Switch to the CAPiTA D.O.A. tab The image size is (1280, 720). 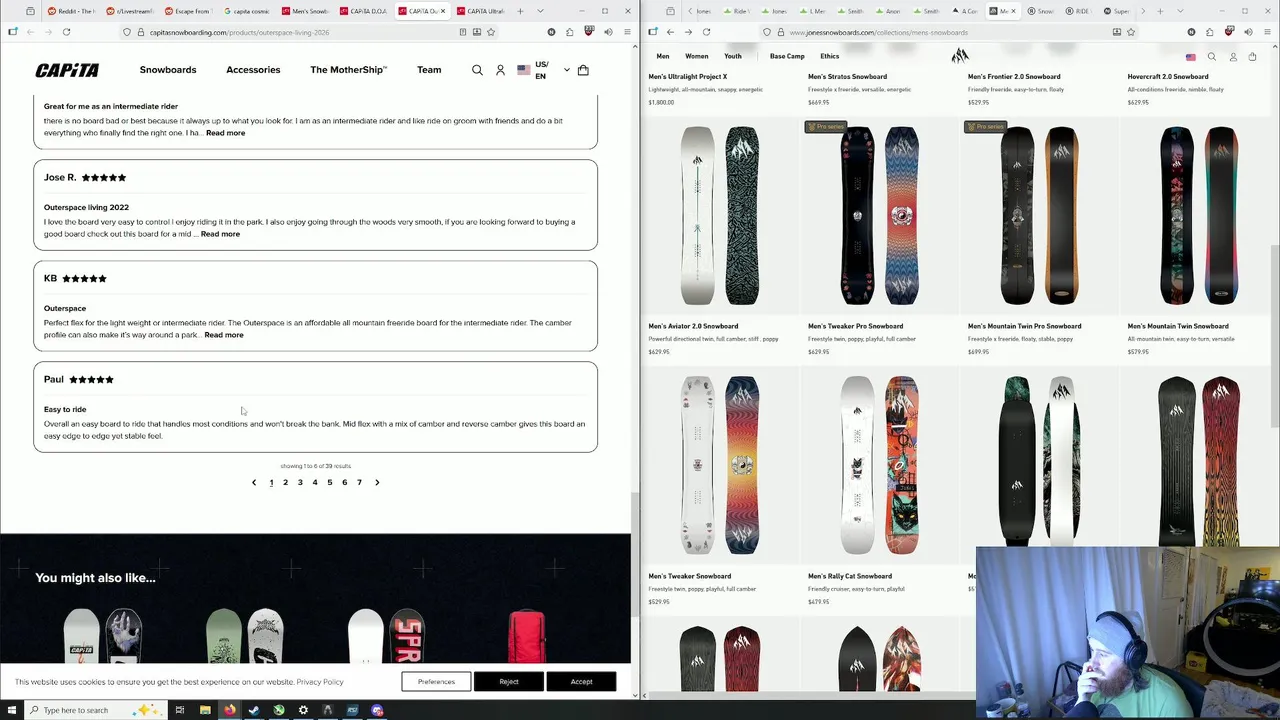coord(364,11)
